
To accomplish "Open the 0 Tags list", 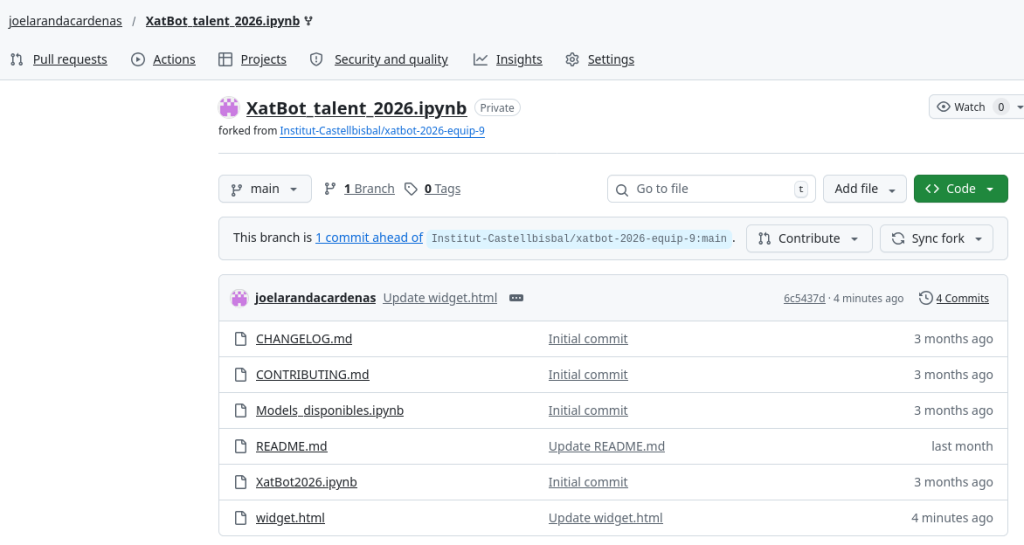I will pyautogui.click(x=432, y=189).
